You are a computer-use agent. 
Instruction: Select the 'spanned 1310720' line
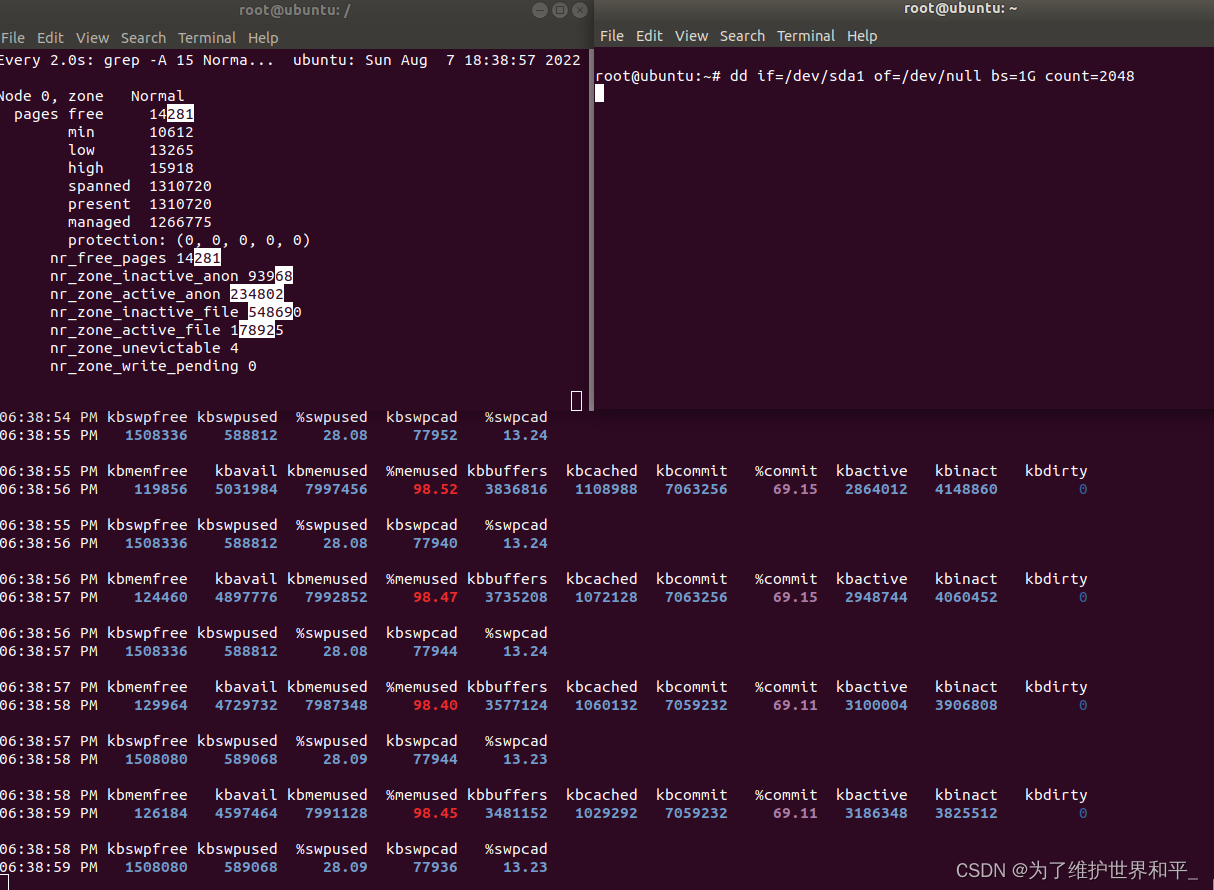tap(139, 186)
